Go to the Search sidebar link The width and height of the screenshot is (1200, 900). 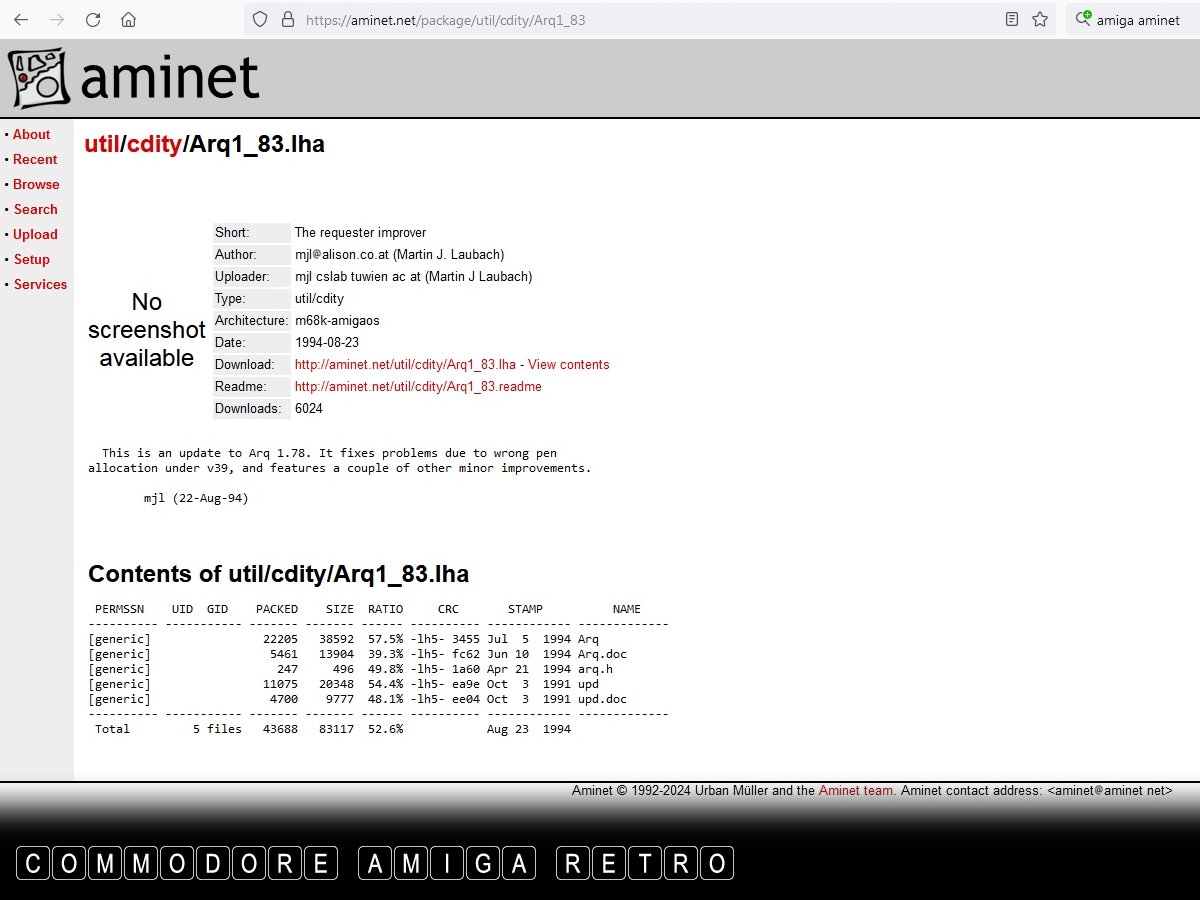click(36, 209)
